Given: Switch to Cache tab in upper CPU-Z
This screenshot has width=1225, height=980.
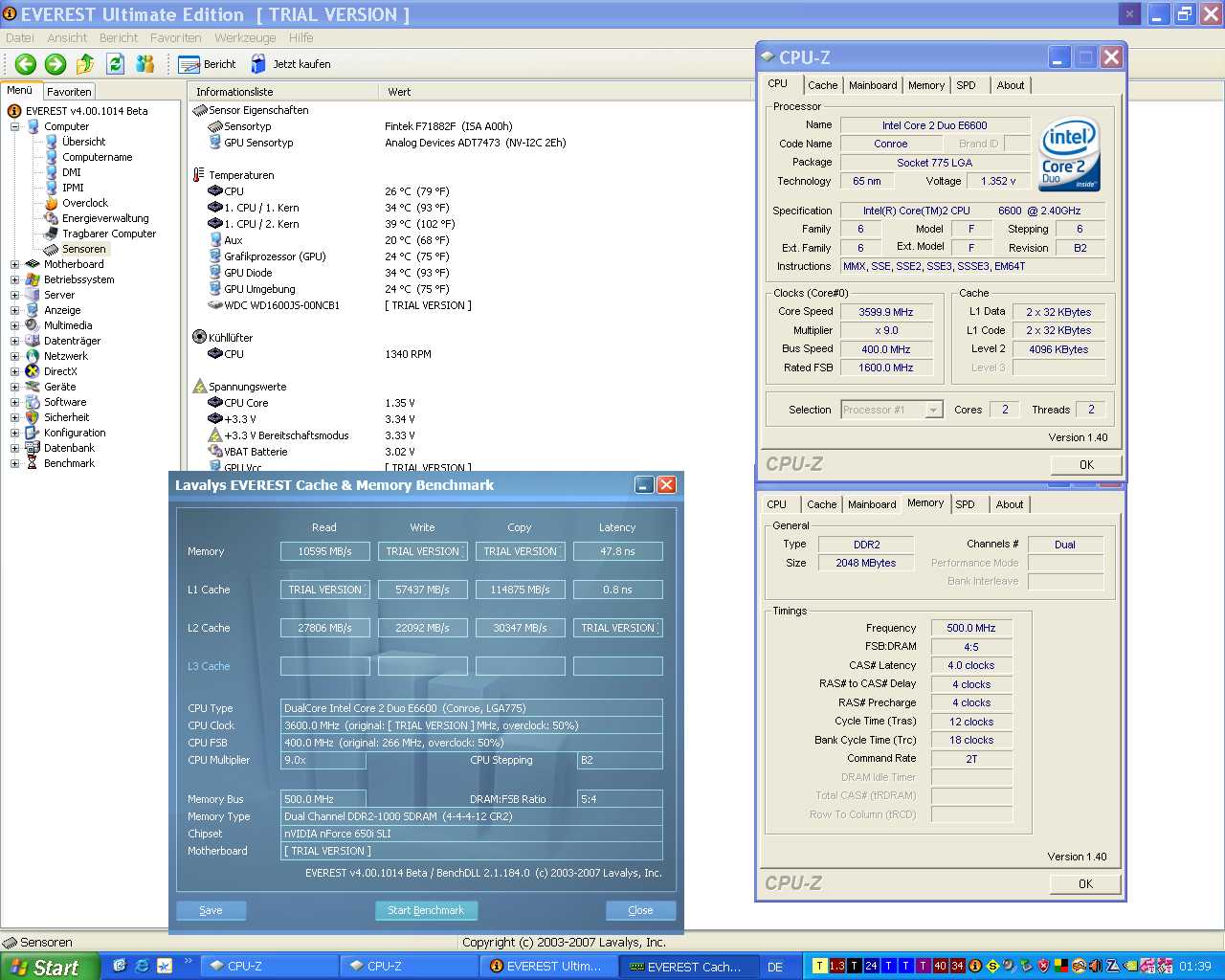Looking at the screenshot, I should click(822, 85).
